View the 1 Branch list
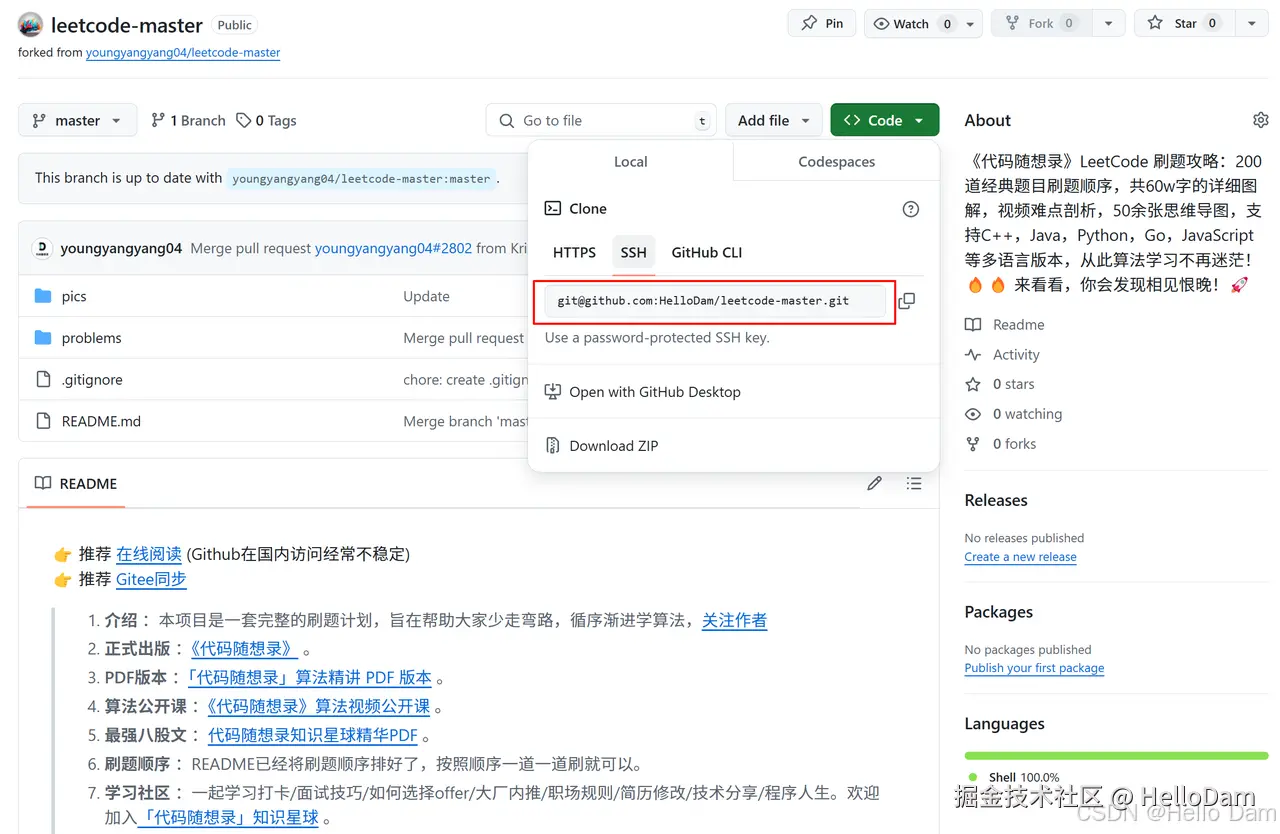The image size is (1280, 834). point(188,120)
